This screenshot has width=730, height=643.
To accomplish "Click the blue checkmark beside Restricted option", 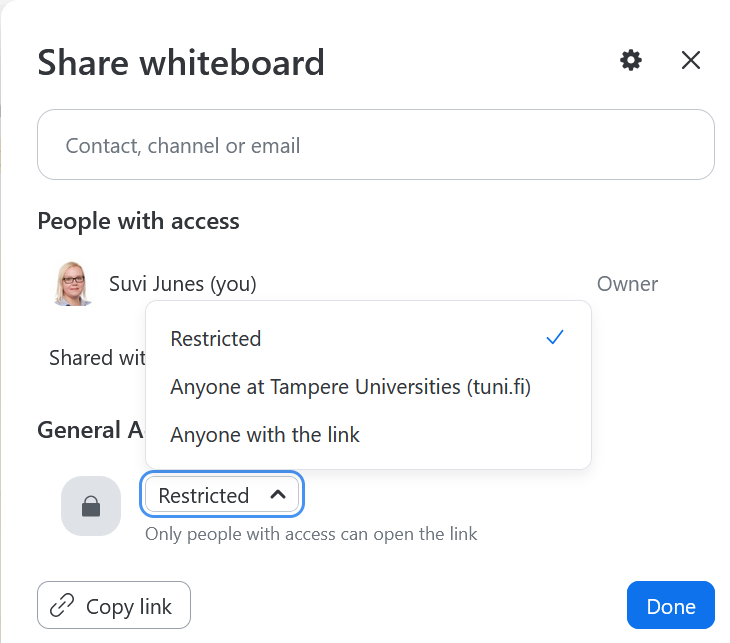I will [x=555, y=338].
